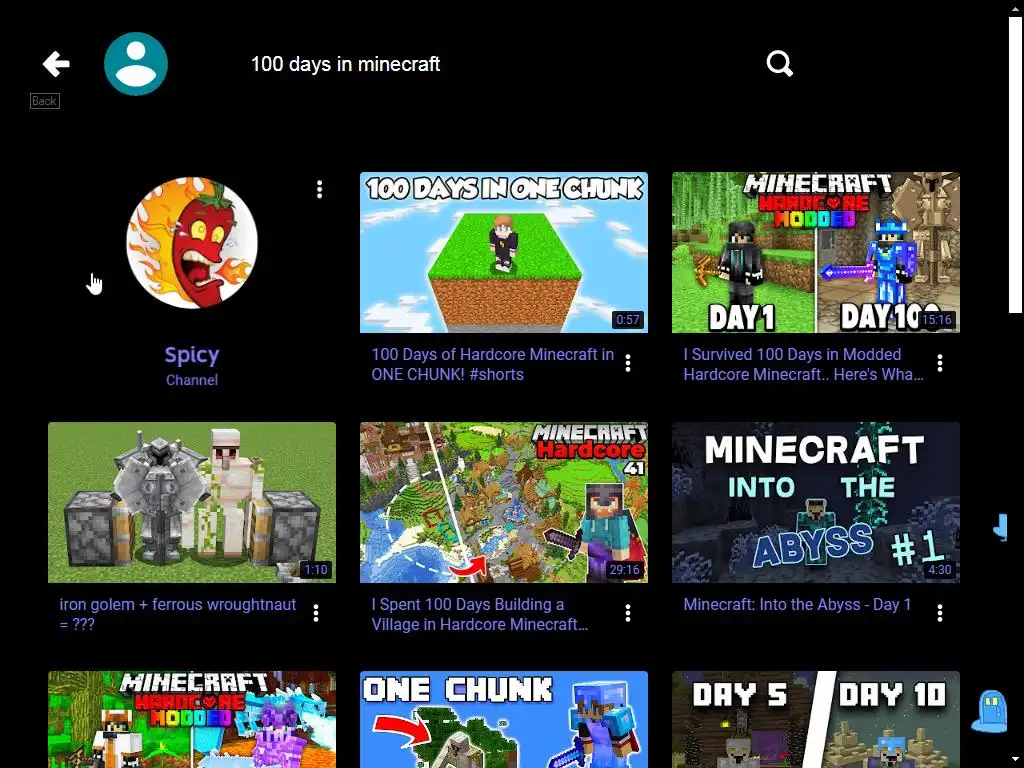The height and width of the screenshot is (768, 1024).
Task: Play the bottom-row Minecraft Hardcore Modded thumbnail
Action: pos(192,720)
